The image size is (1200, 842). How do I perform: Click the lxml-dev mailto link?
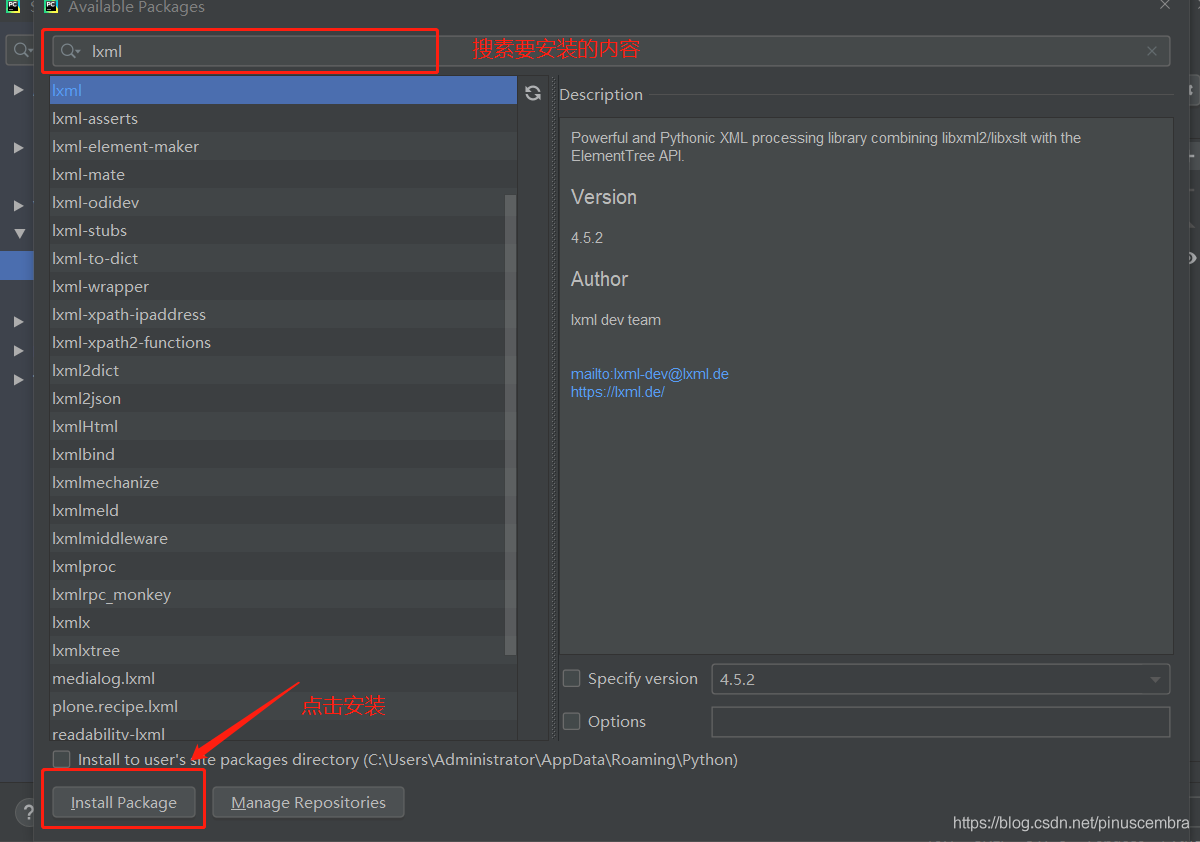click(650, 374)
